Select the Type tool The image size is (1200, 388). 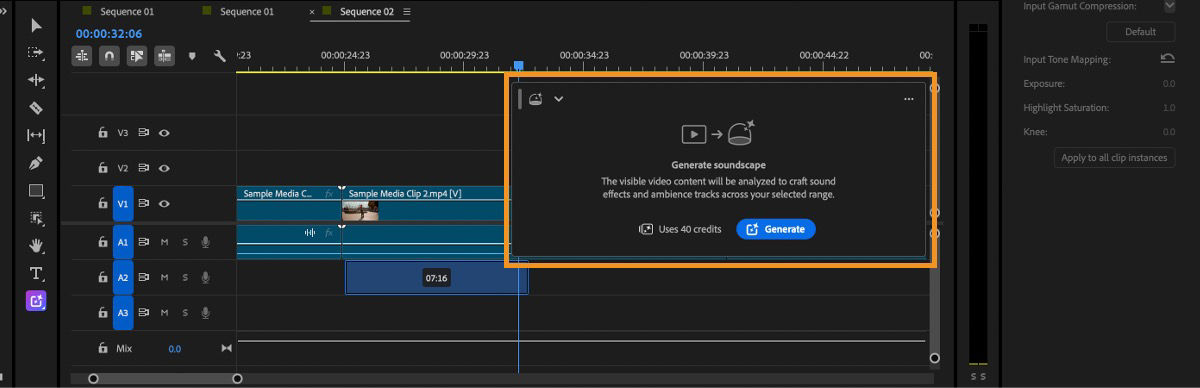click(x=36, y=273)
